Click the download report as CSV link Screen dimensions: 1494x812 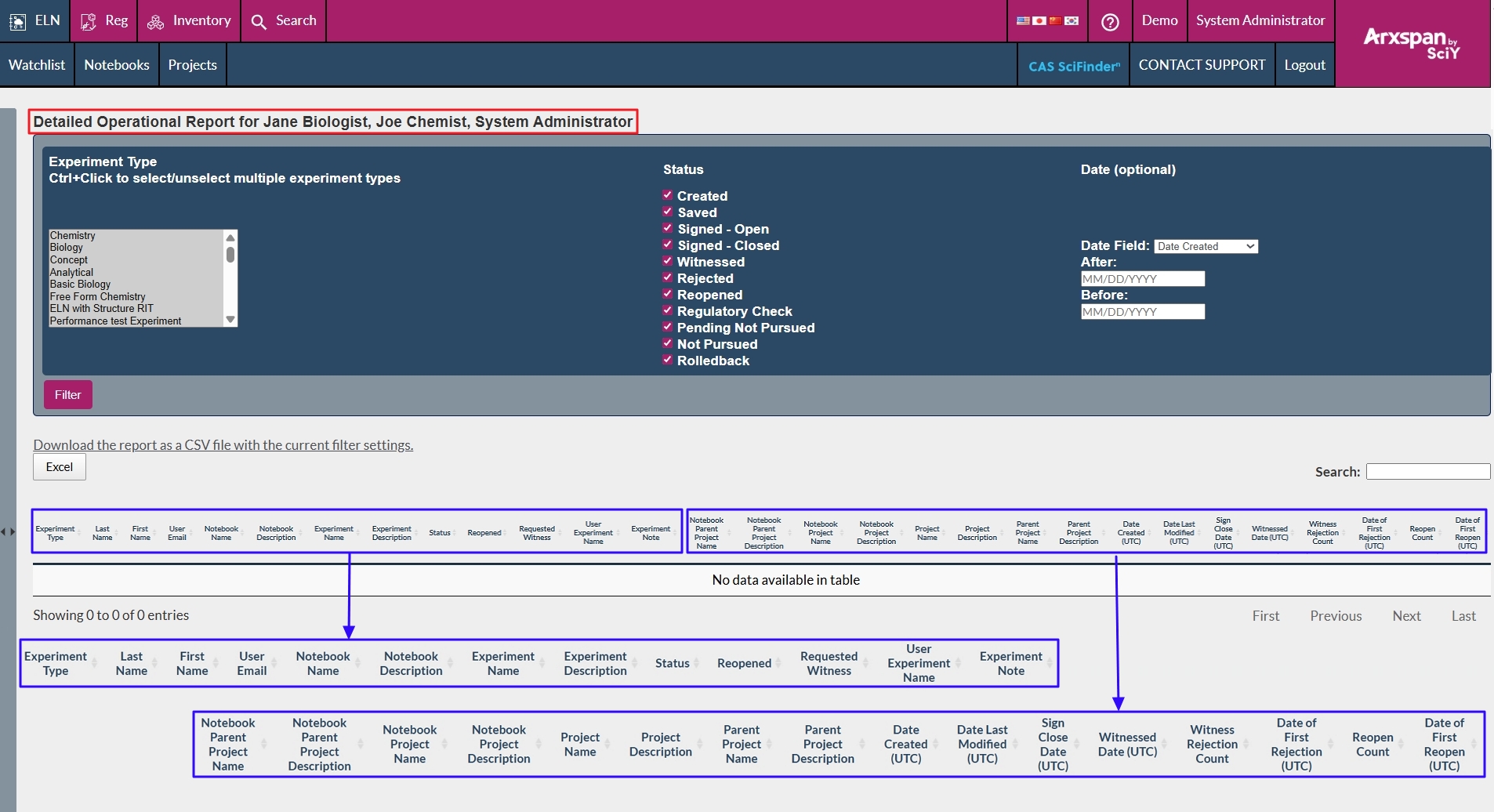click(223, 444)
